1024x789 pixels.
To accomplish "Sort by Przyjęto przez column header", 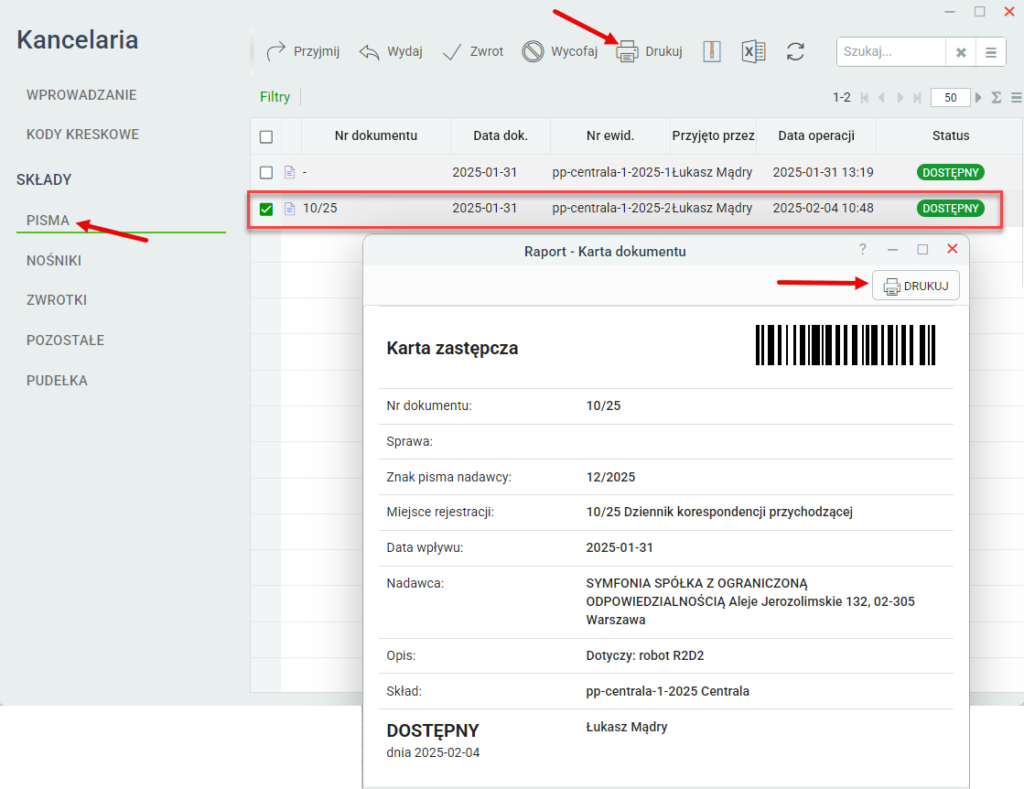I will (x=713, y=136).
